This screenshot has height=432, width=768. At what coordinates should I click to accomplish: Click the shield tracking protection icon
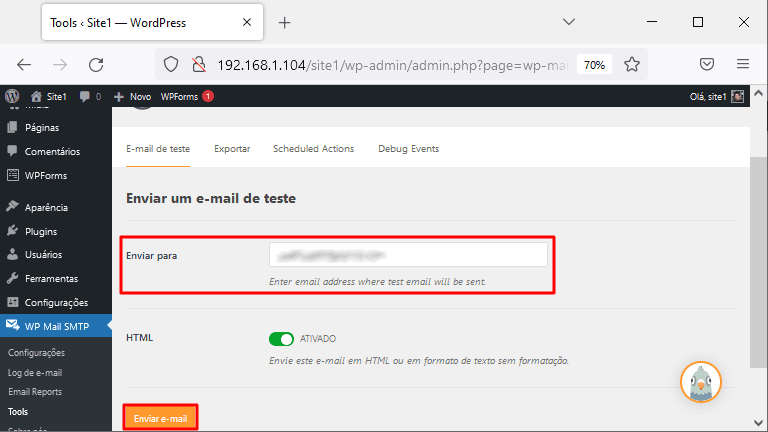point(171,65)
